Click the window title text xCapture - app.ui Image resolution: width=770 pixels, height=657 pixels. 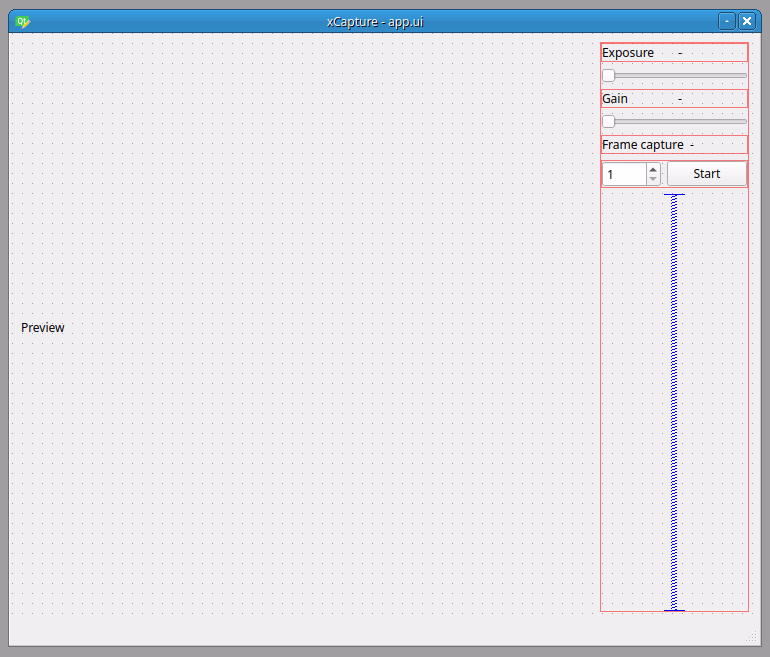coord(375,21)
